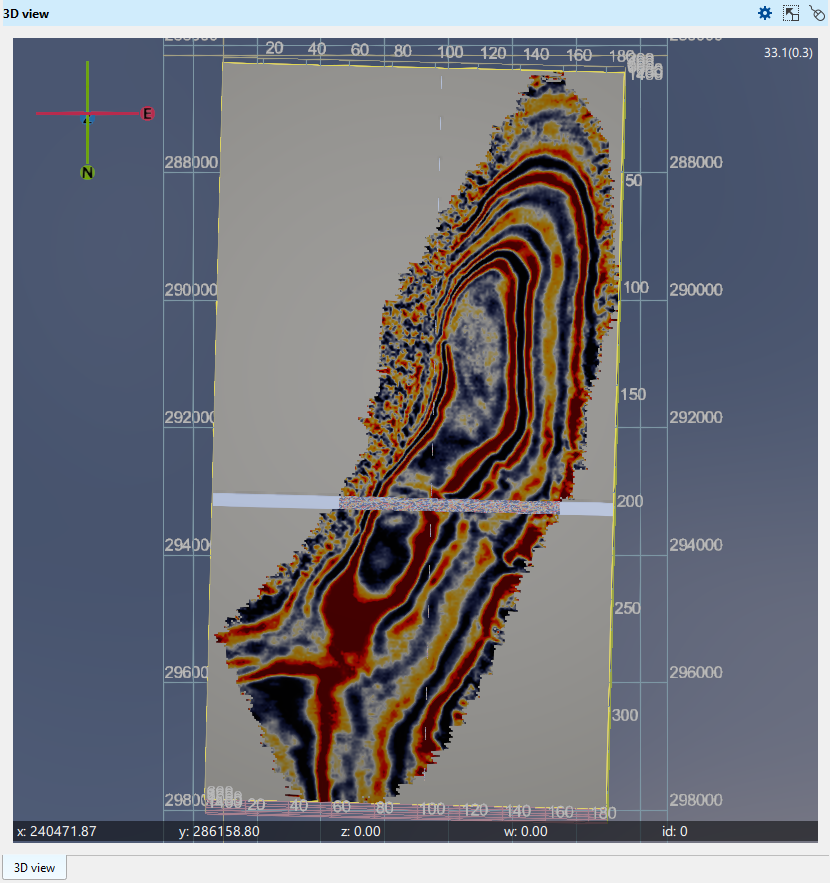The image size is (830, 883).
Task: Click the x coordinate readout in status bar
Action: coord(56,831)
